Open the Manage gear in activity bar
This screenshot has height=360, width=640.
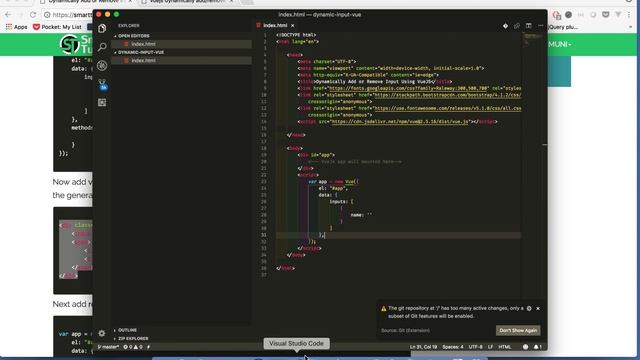102,333
